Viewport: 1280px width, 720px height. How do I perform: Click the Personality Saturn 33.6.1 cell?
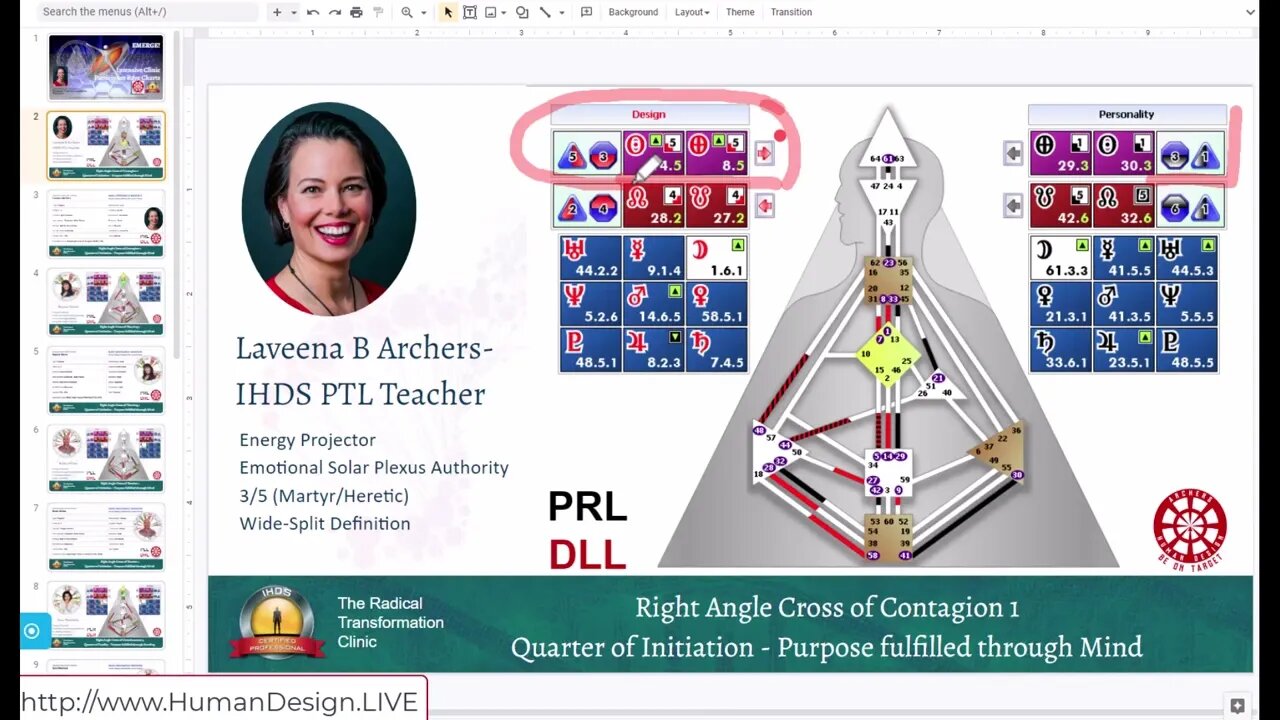coord(1061,350)
